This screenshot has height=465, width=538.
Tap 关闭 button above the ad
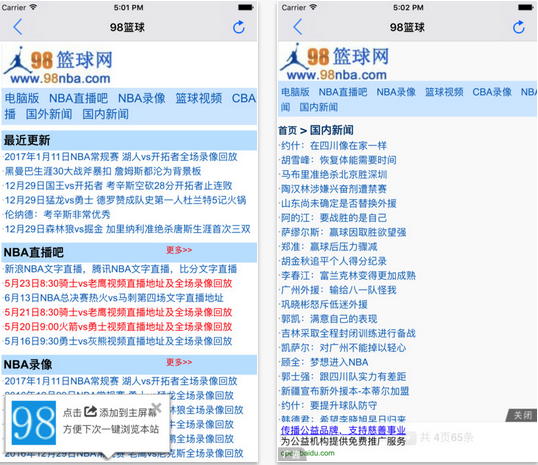(x=522, y=415)
